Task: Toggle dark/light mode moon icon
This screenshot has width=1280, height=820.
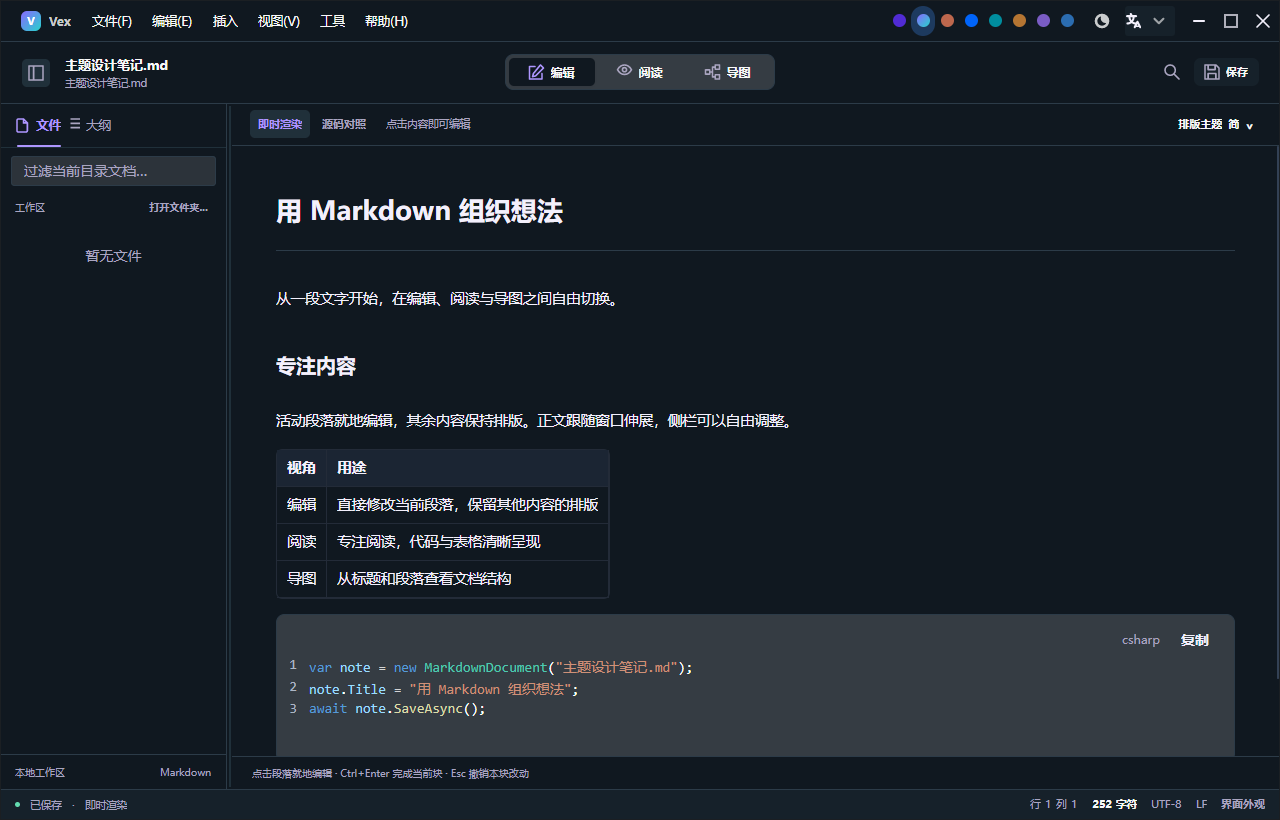Action: point(1102,21)
